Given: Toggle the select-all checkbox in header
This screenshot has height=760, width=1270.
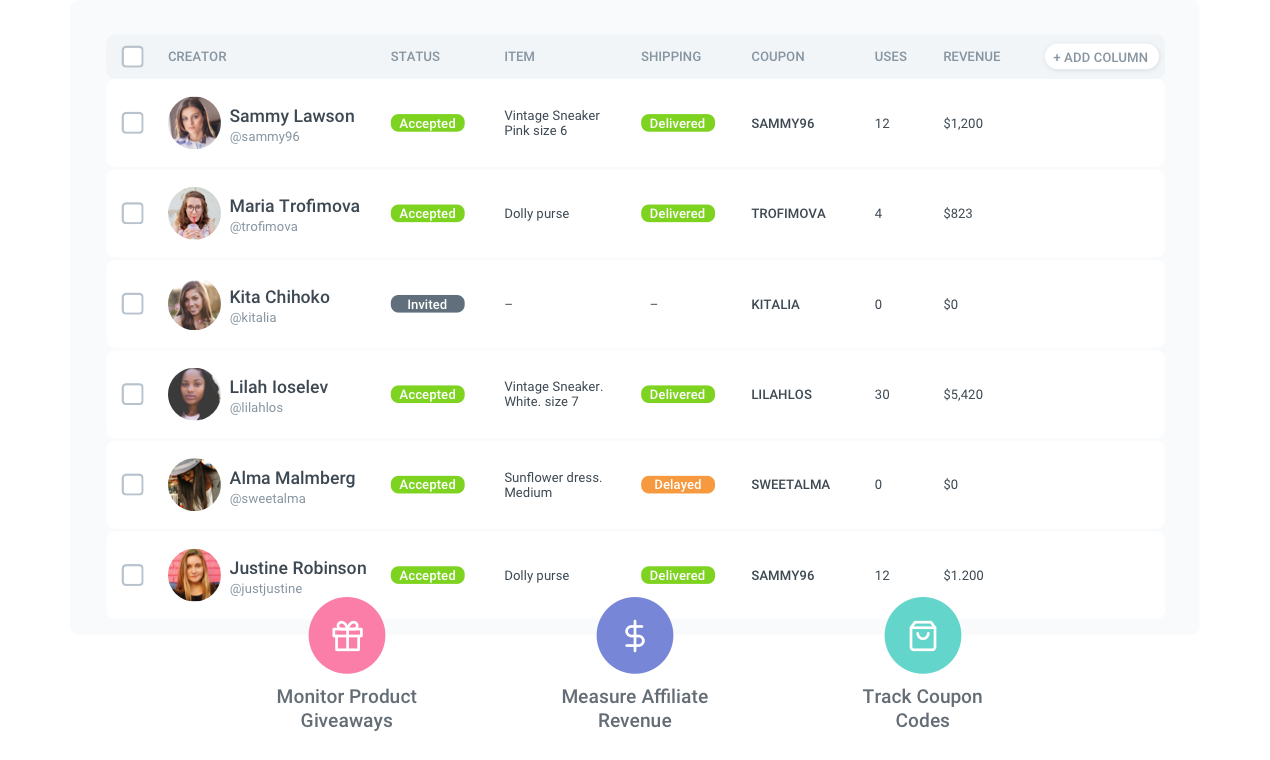Looking at the screenshot, I should (x=133, y=57).
